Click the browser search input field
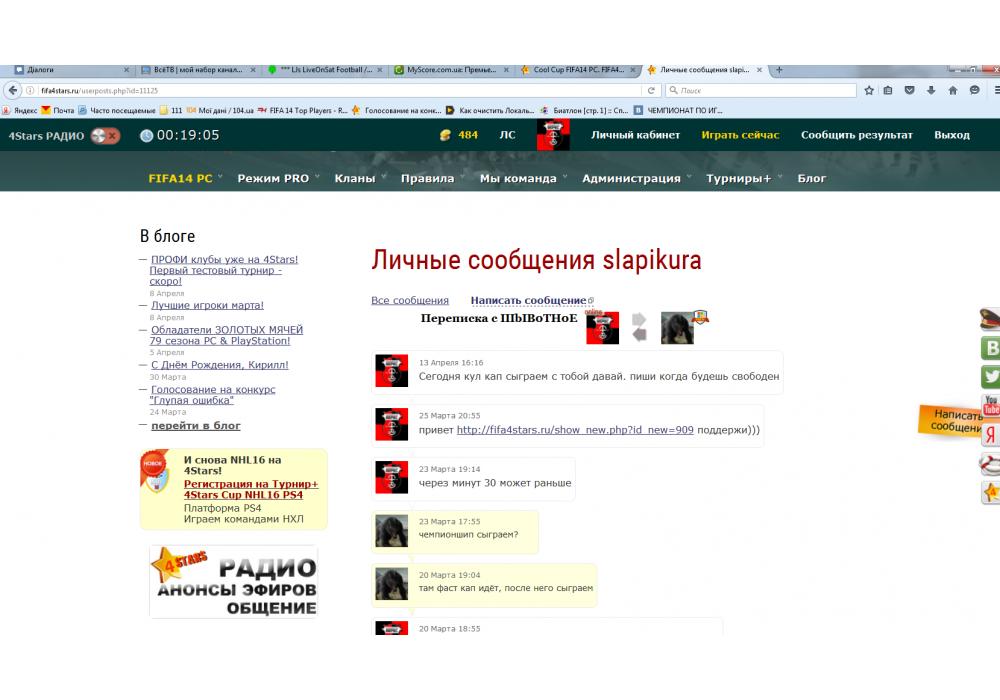This screenshot has height=700, width=1000. point(760,90)
